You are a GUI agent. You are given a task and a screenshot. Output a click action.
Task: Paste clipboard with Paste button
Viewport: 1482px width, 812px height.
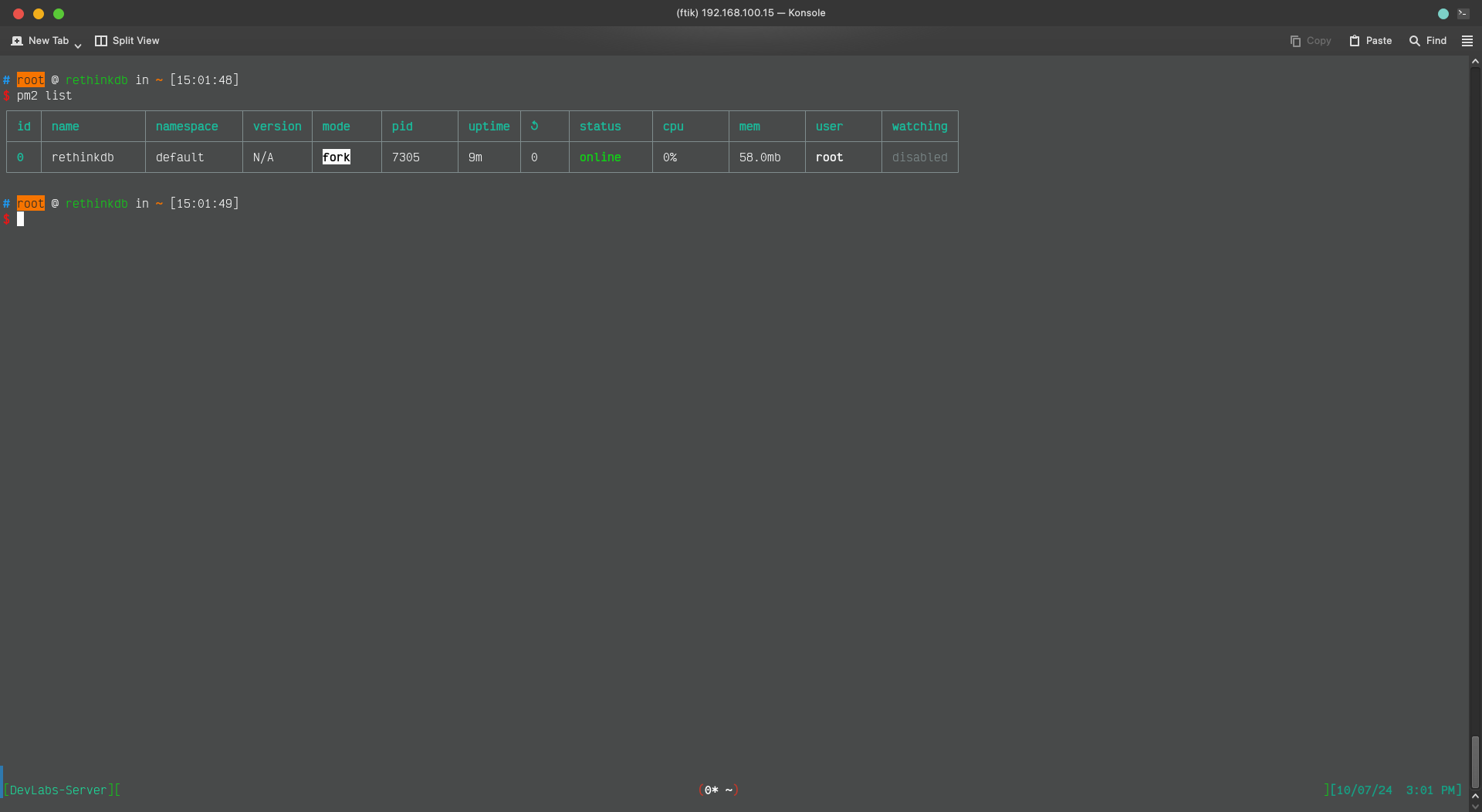[1371, 41]
